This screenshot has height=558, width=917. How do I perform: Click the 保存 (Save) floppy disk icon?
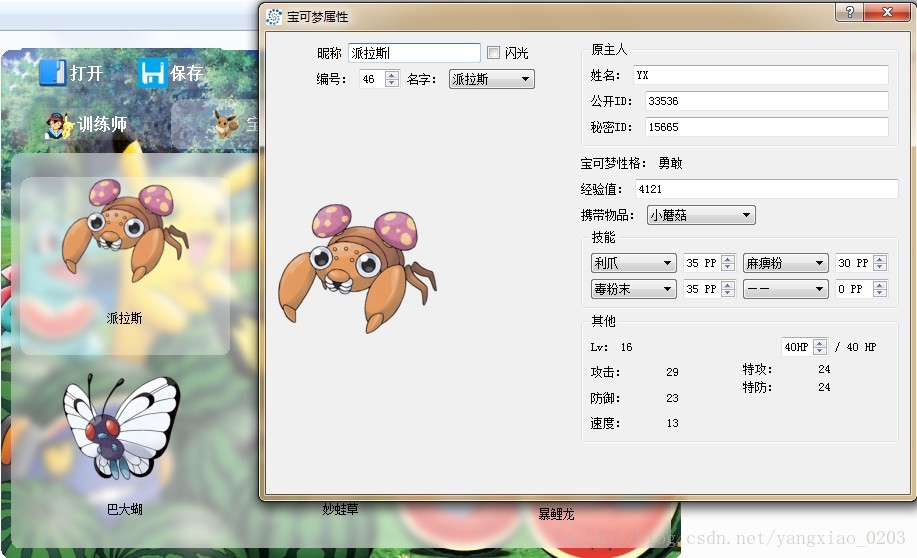pos(153,73)
